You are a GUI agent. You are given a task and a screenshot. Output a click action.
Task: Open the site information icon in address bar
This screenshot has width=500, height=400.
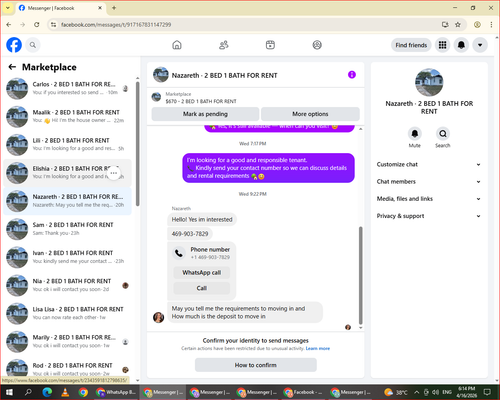click(x=53, y=25)
